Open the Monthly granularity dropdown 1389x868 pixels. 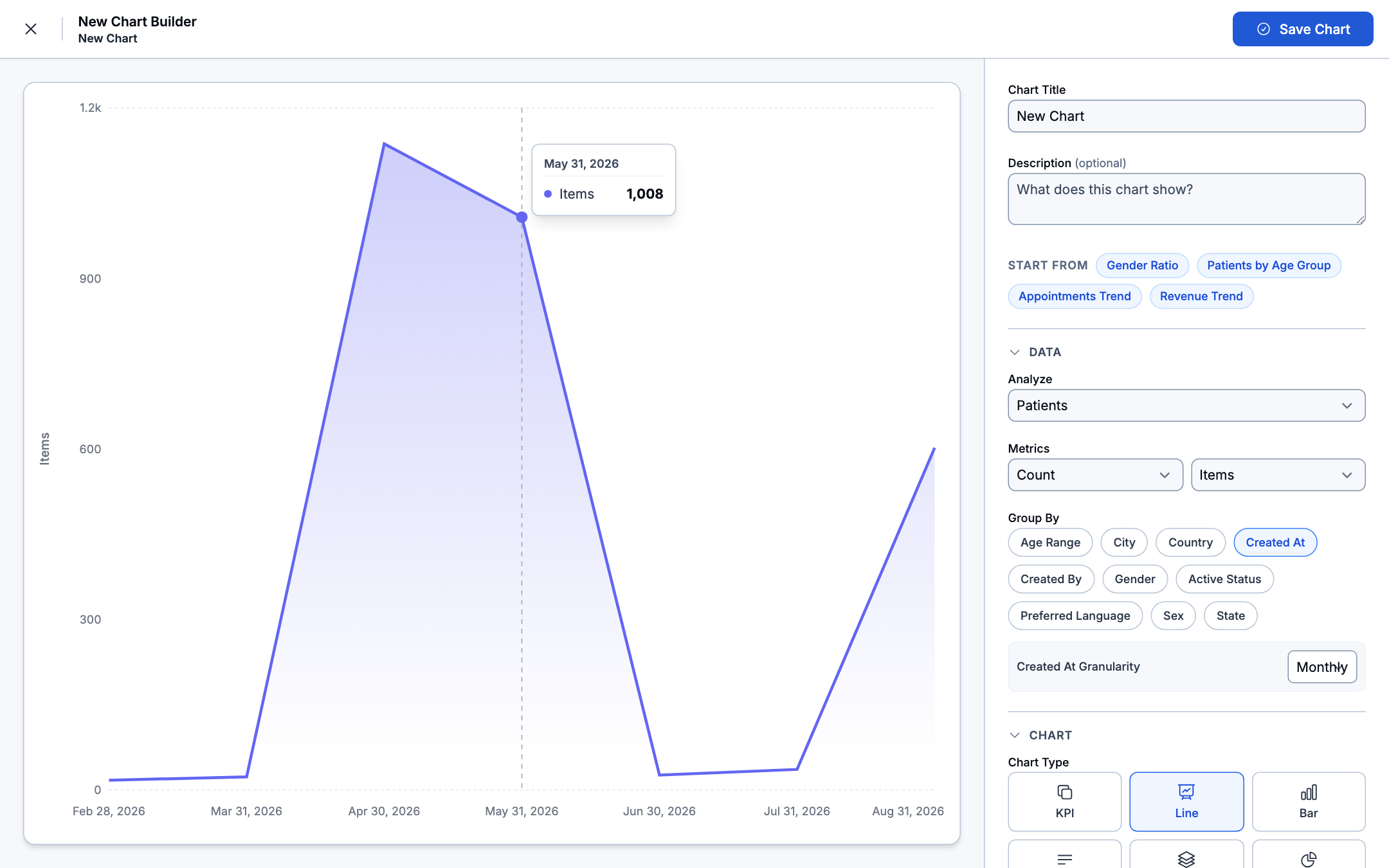tap(1322, 667)
